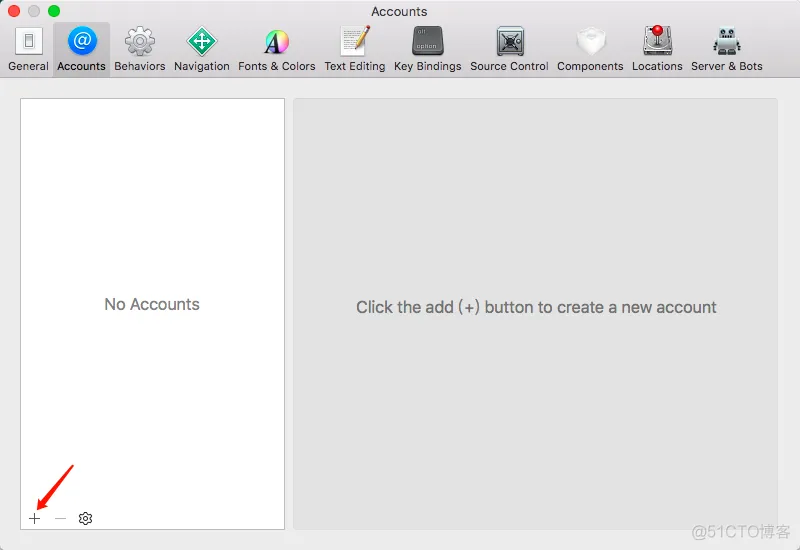Minimize the Accounts window
The width and height of the screenshot is (800, 550).
(x=34, y=11)
